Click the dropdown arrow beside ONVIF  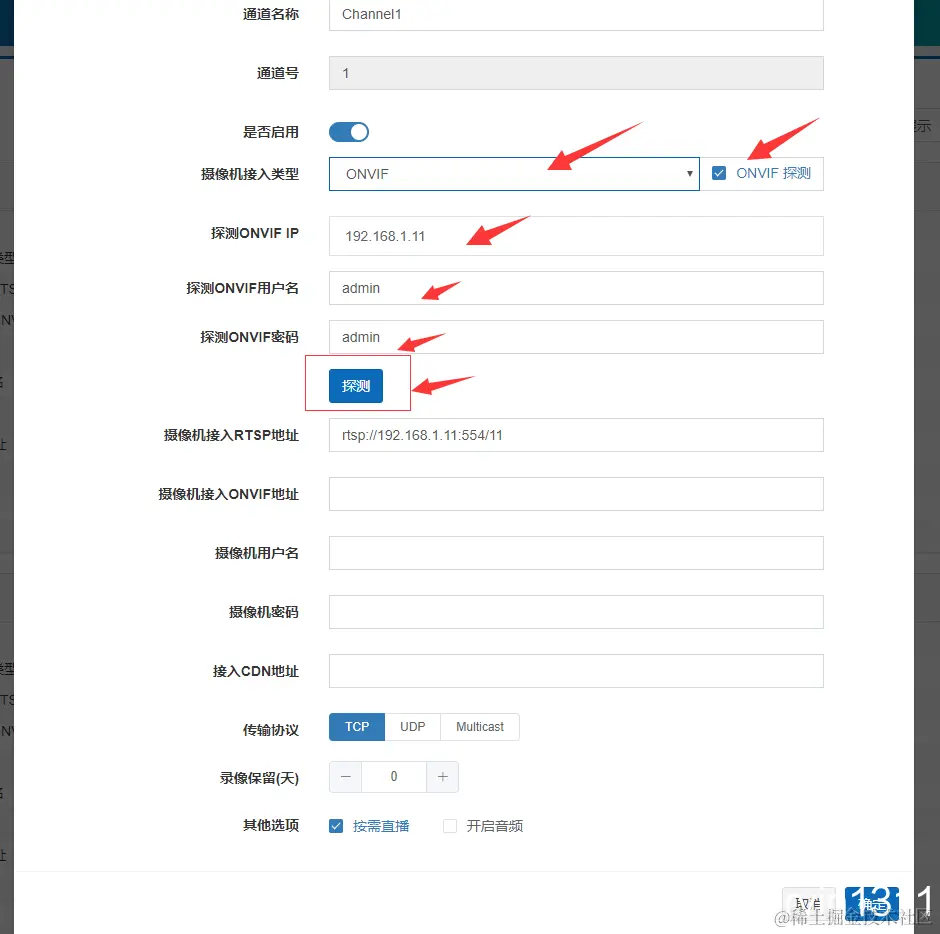pos(691,173)
